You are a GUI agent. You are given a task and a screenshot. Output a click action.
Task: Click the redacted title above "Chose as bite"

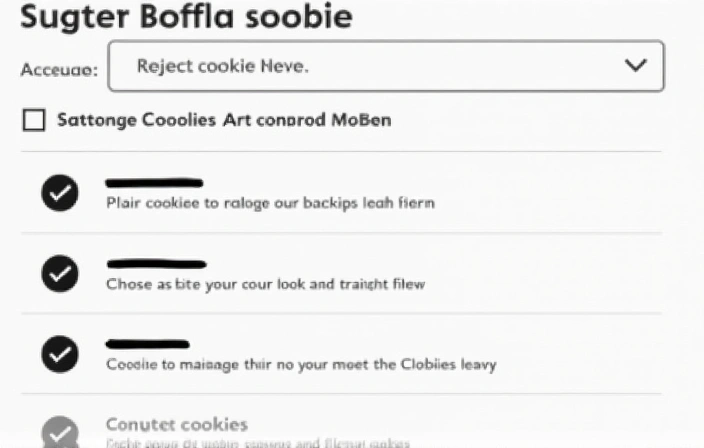click(156, 264)
